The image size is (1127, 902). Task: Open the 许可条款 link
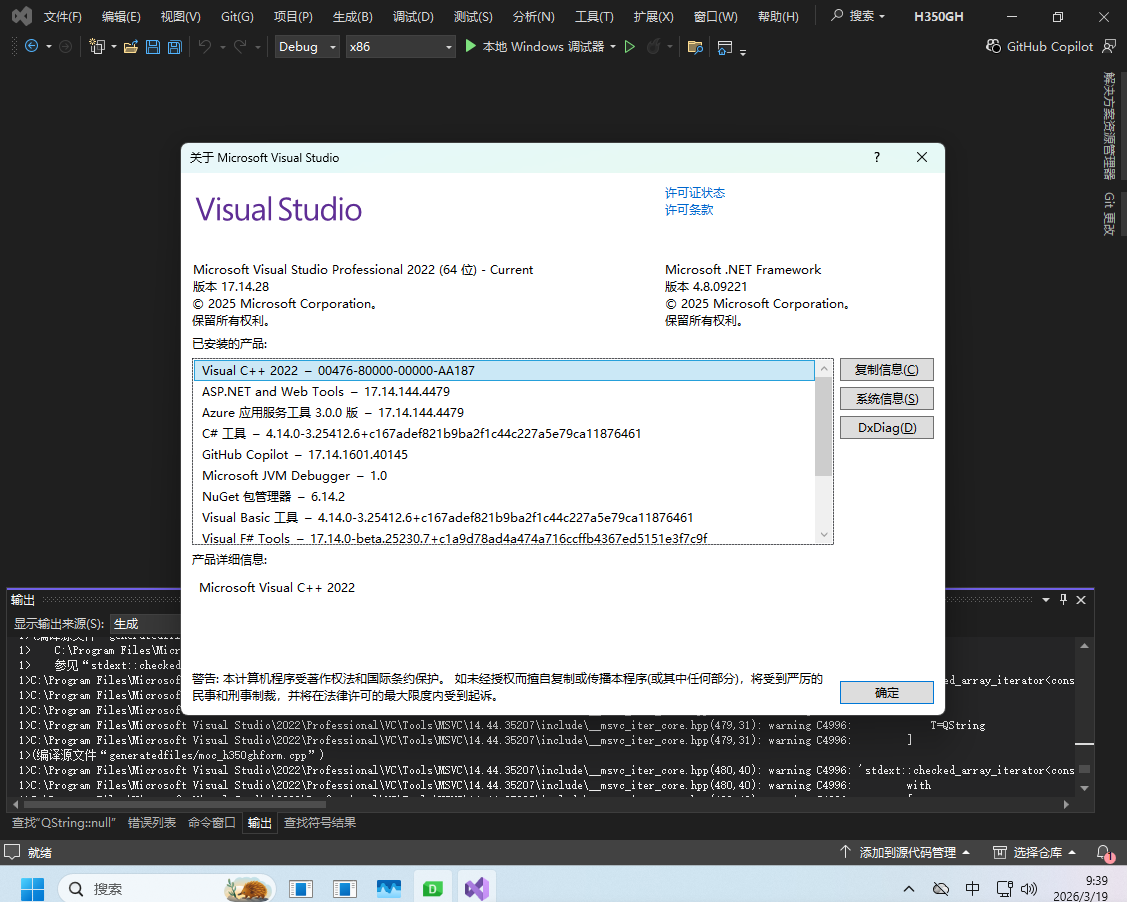click(x=689, y=210)
